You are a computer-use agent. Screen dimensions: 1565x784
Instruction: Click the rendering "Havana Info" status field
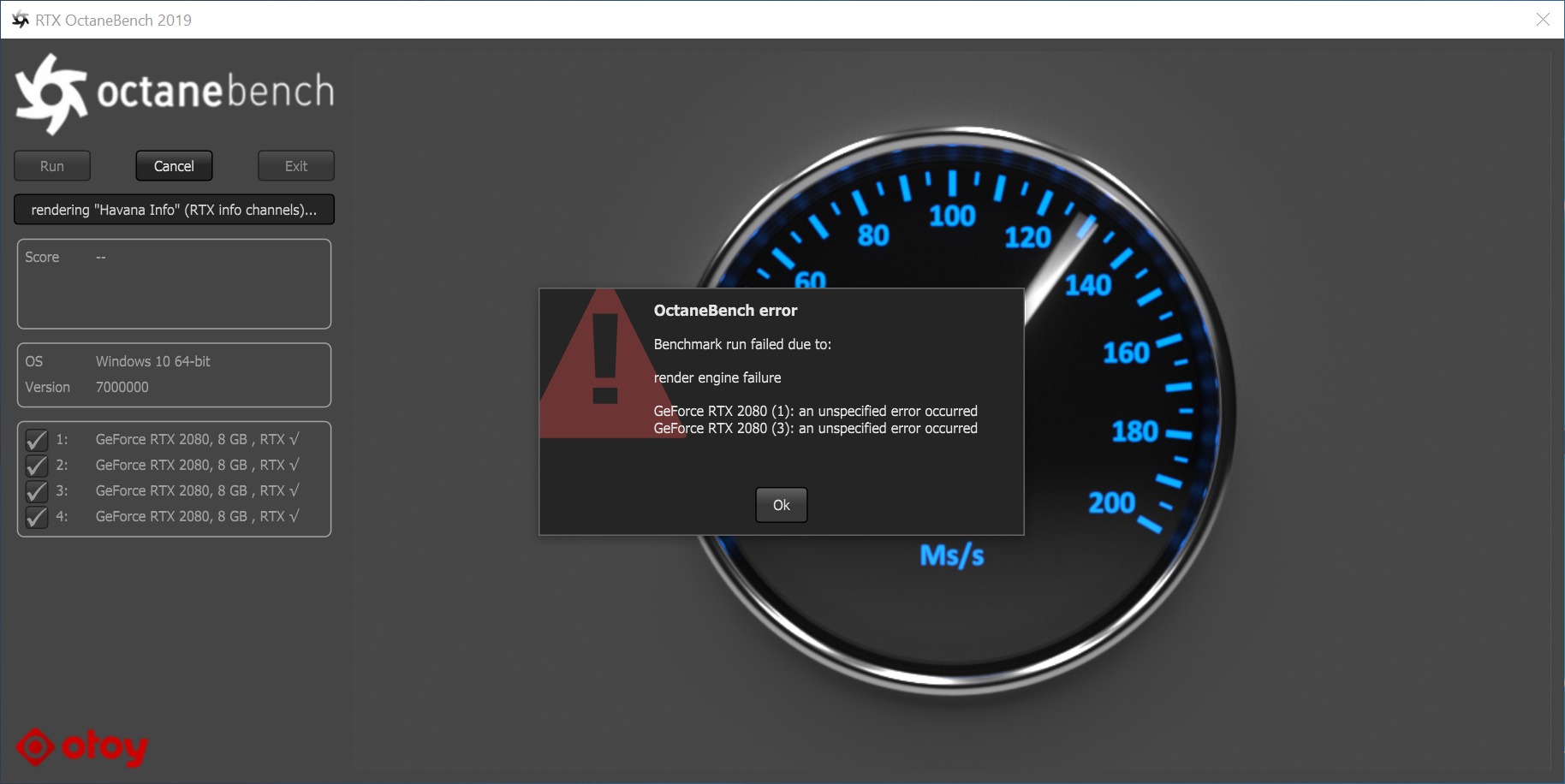click(174, 210)
